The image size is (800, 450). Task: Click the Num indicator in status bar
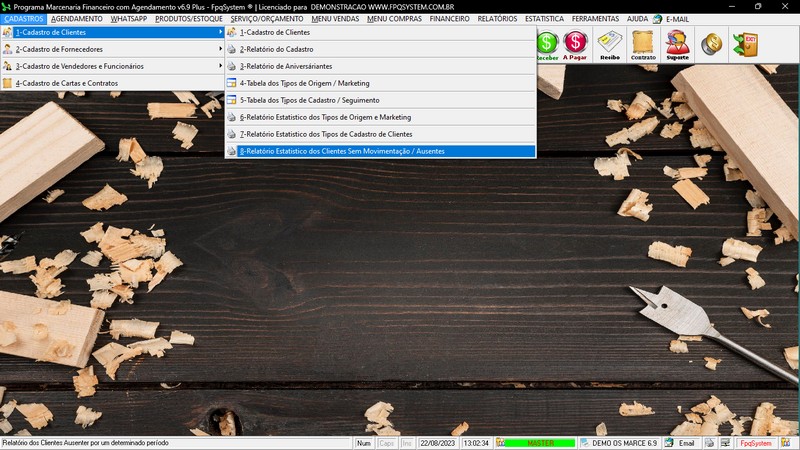coord(364,443)
